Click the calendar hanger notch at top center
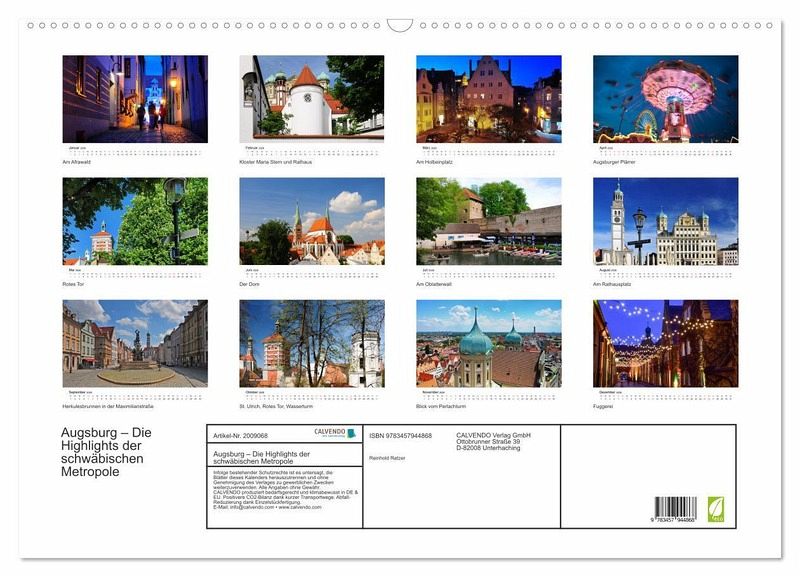 tap(400, 25)
